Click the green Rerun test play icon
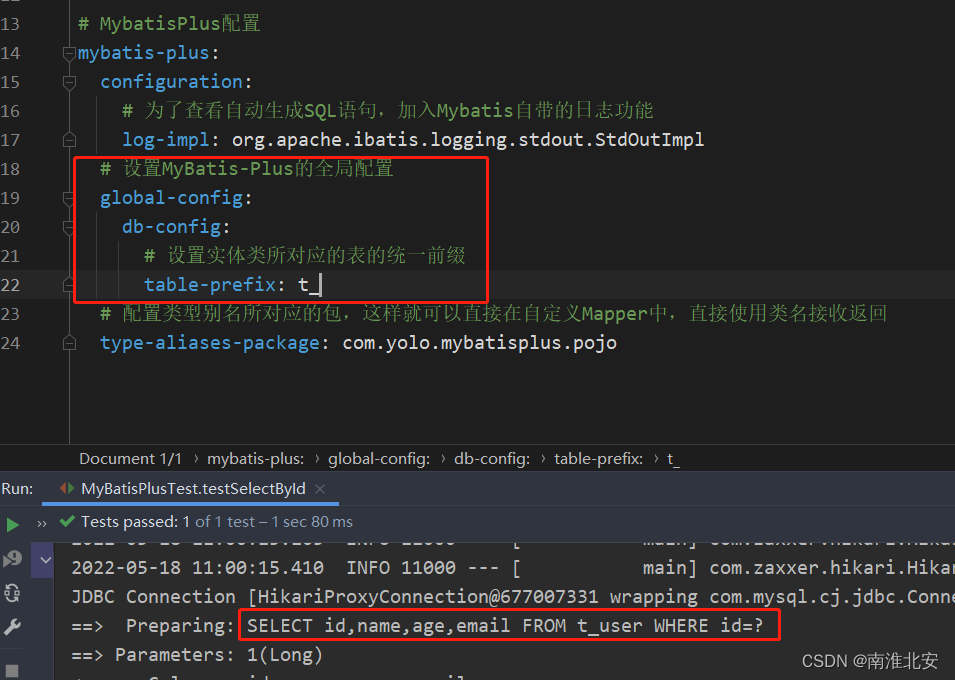The height and width of the screenshot is (680, 955). coord(12,524)
